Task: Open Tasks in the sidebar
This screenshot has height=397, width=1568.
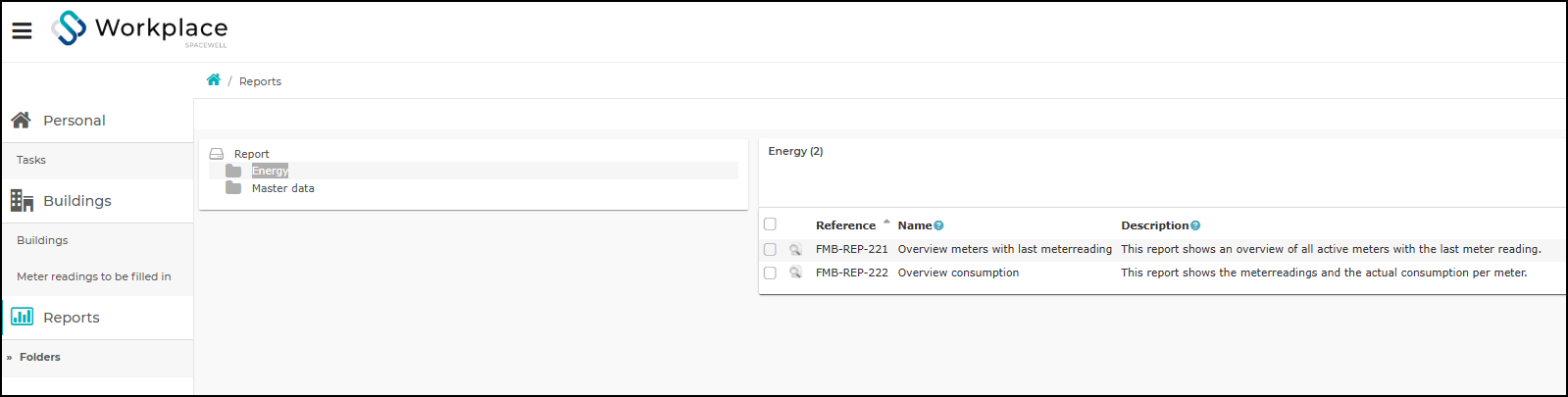Action: pos(31,160)
